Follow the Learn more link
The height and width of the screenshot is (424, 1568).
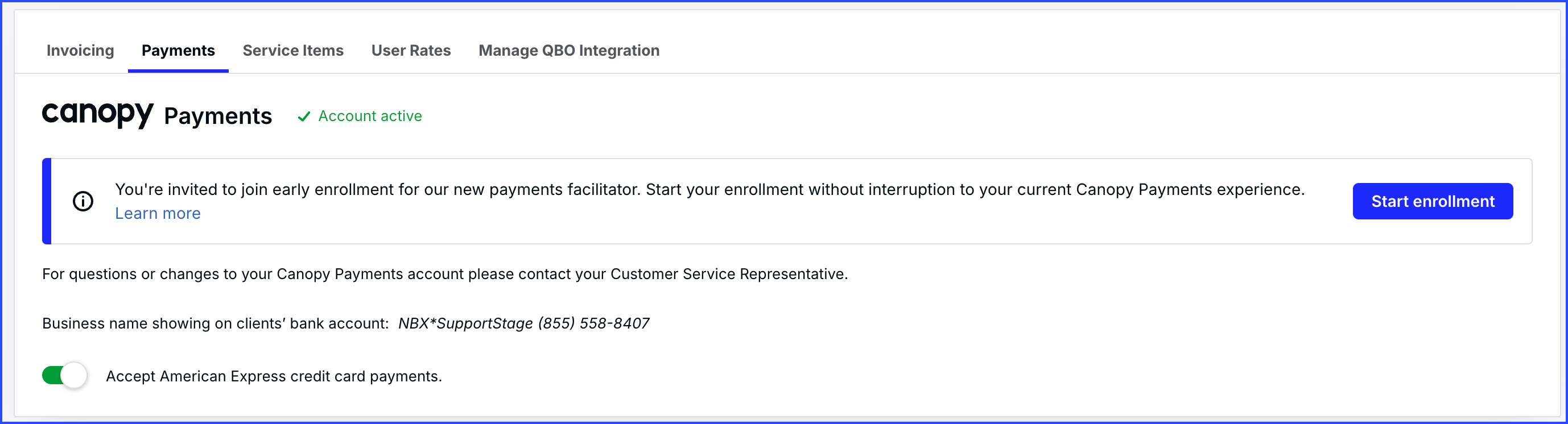pos(158,214)
